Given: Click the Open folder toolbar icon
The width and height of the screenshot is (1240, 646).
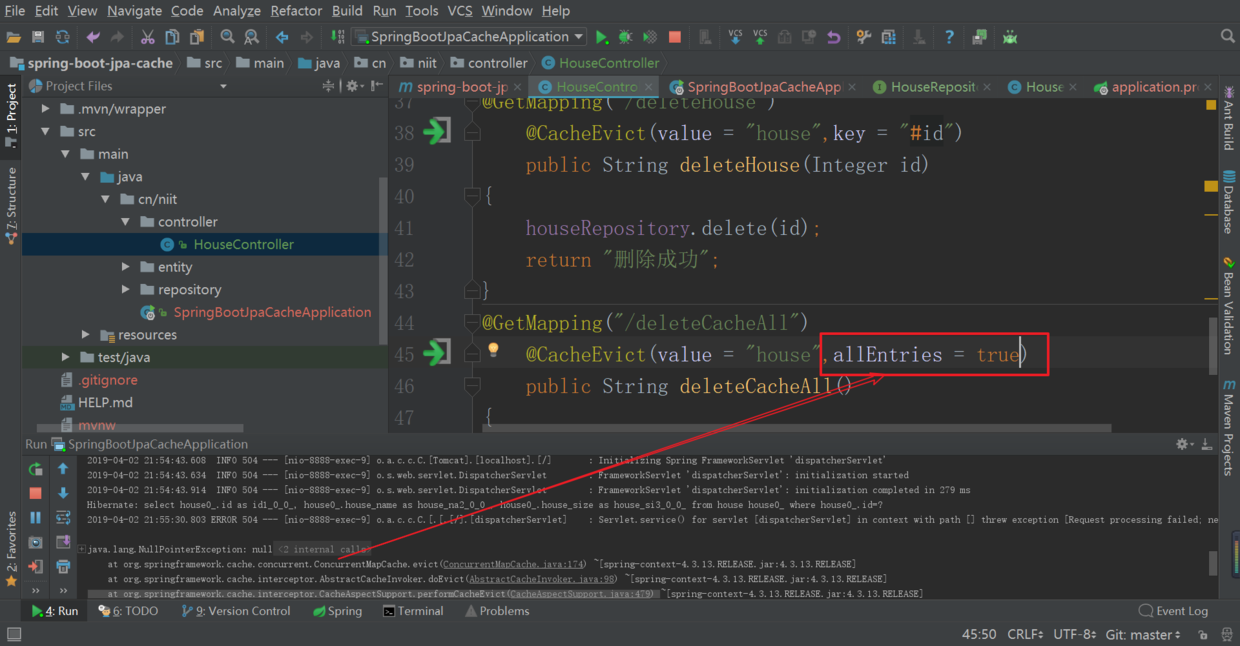Looking at the screenshot, I should [14, 37].
